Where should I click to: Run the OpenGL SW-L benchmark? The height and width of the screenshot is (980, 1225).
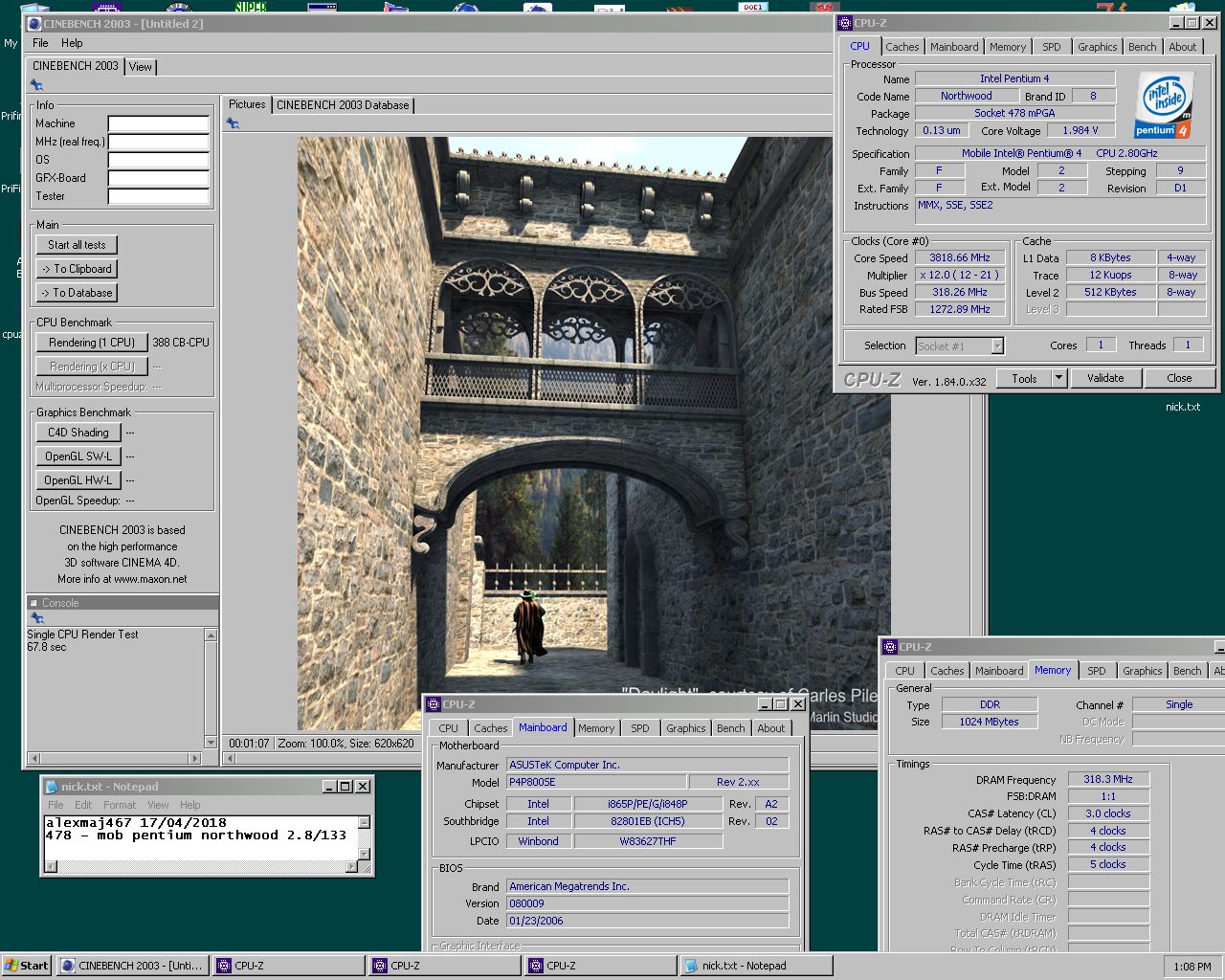pyautogui.click(x=78, y=457)
